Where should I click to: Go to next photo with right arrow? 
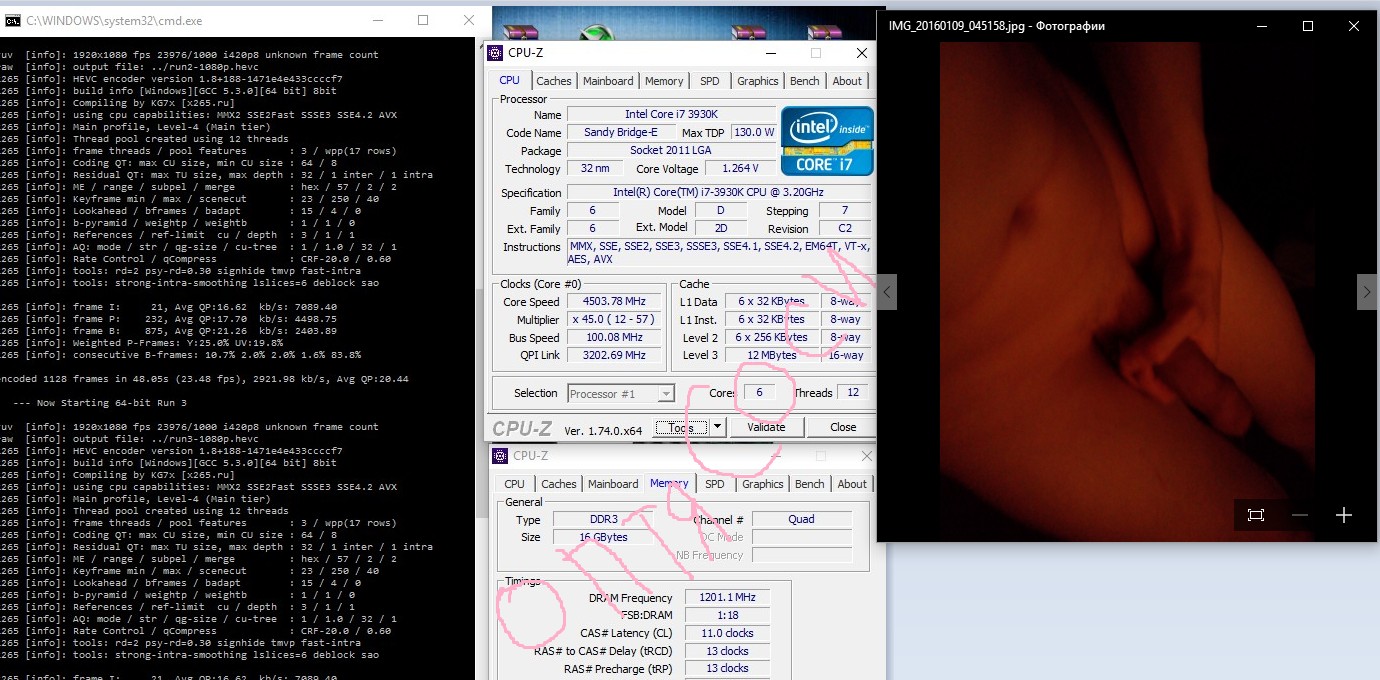pos(1366,292)
